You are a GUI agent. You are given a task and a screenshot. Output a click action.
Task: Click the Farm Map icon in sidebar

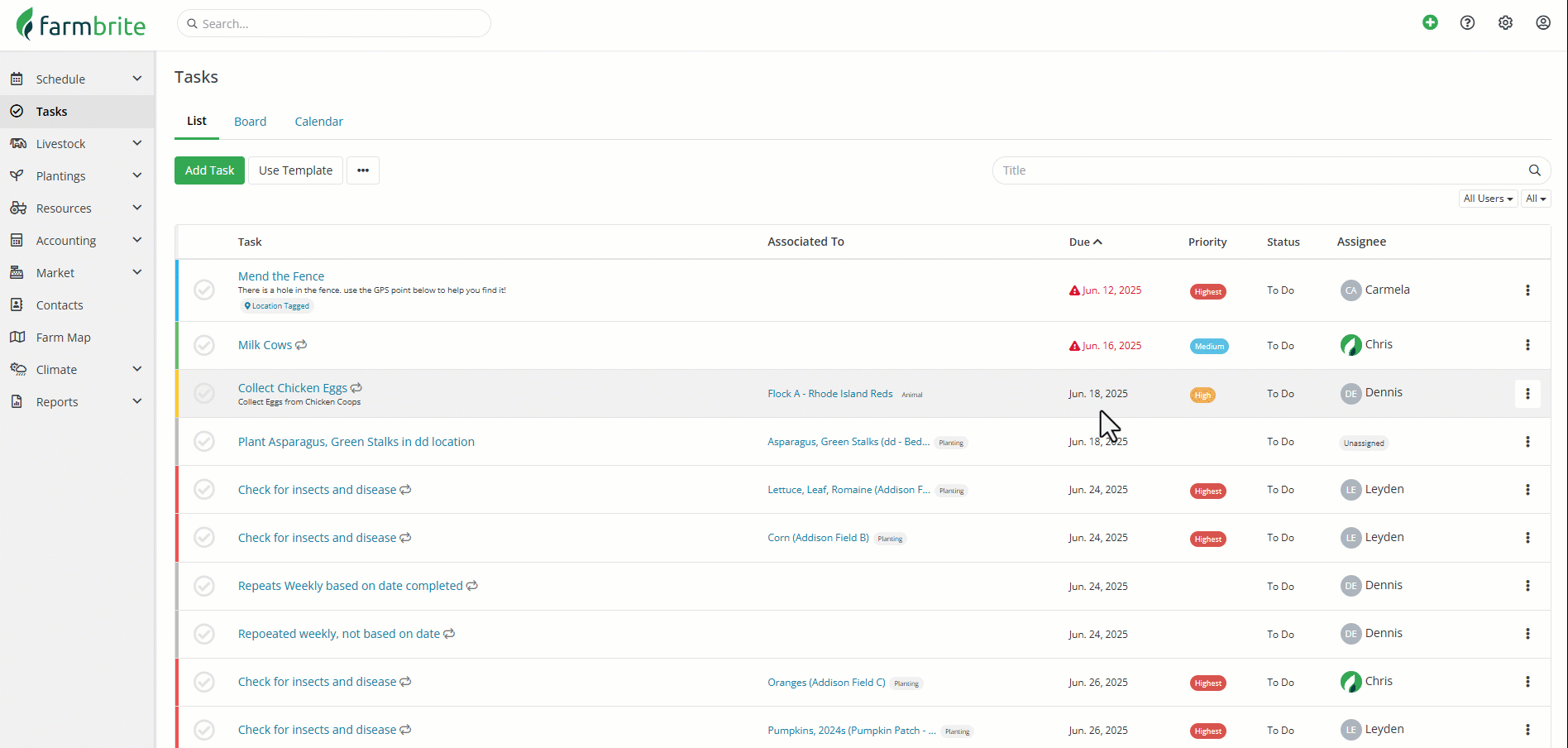(17, 338)
